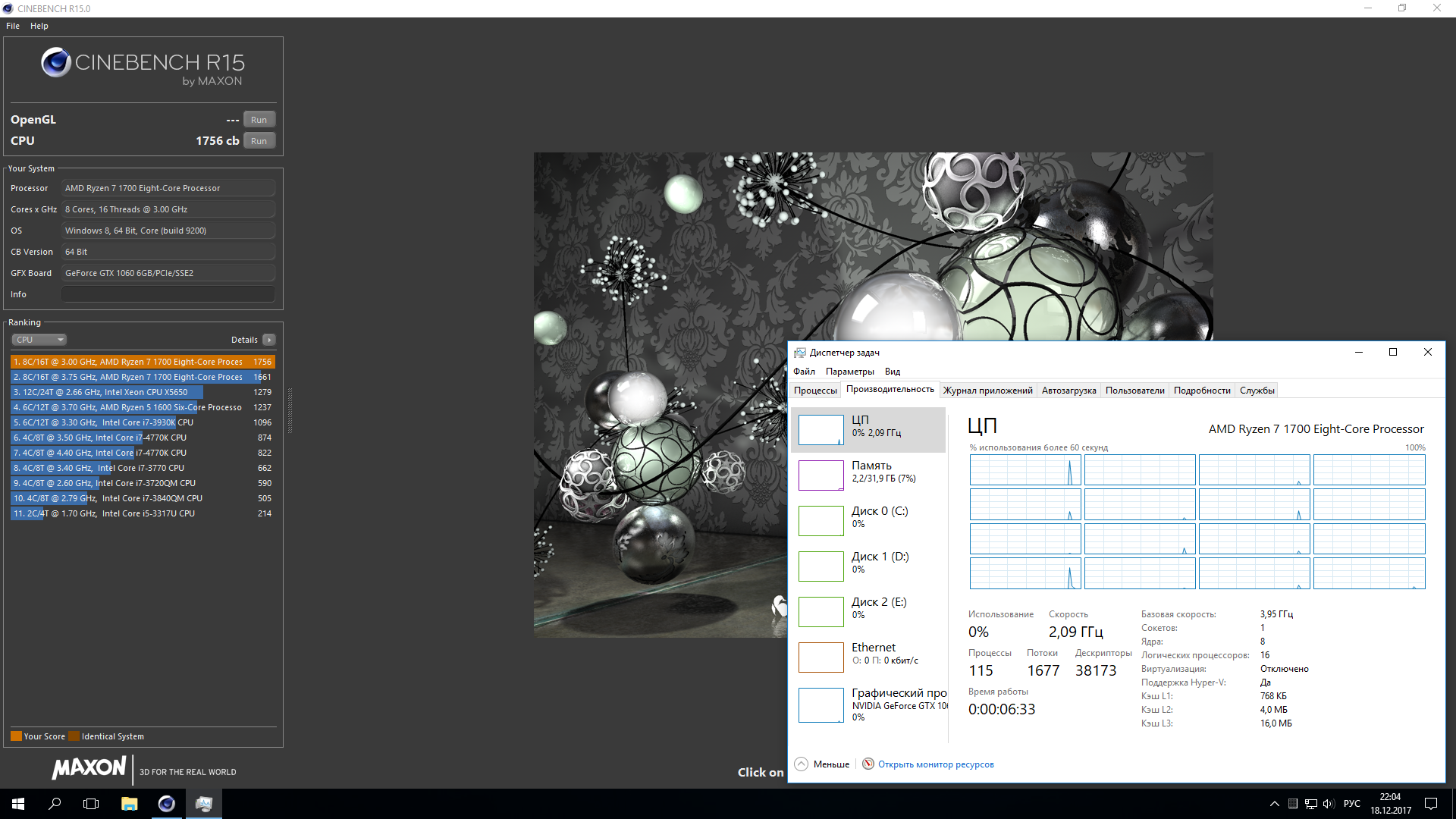Collapse Task Manager with Меньше arrow
The width and height of the screenshot is (1456, 819).
[802, 764]
